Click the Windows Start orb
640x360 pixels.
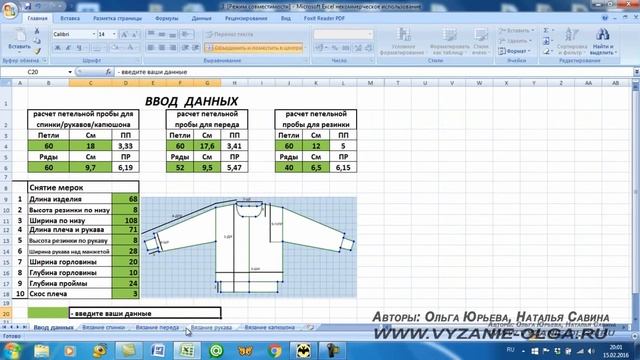tap(12, 350)
